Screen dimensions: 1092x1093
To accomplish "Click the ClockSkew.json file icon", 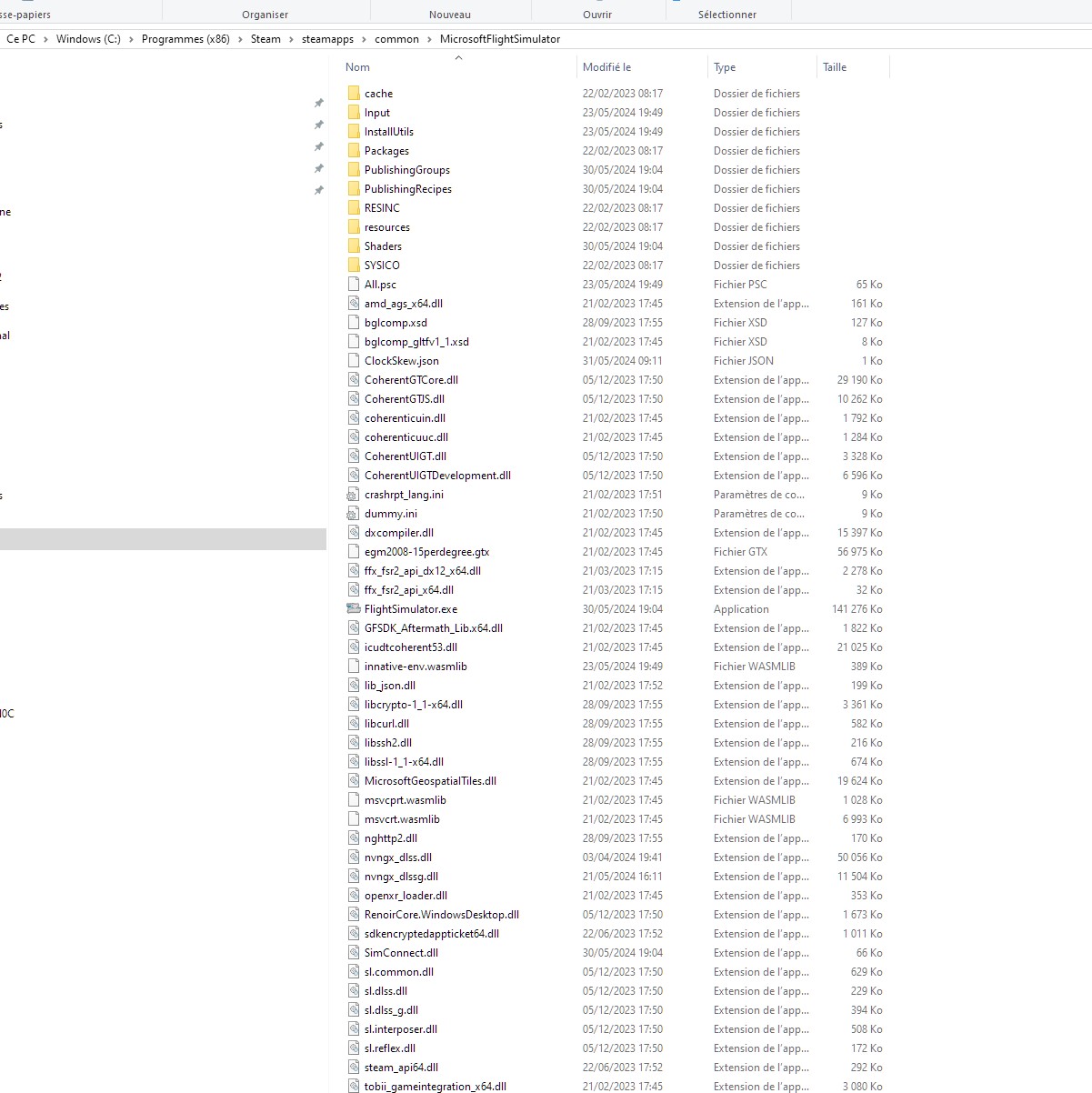I will tap(354, 360).
